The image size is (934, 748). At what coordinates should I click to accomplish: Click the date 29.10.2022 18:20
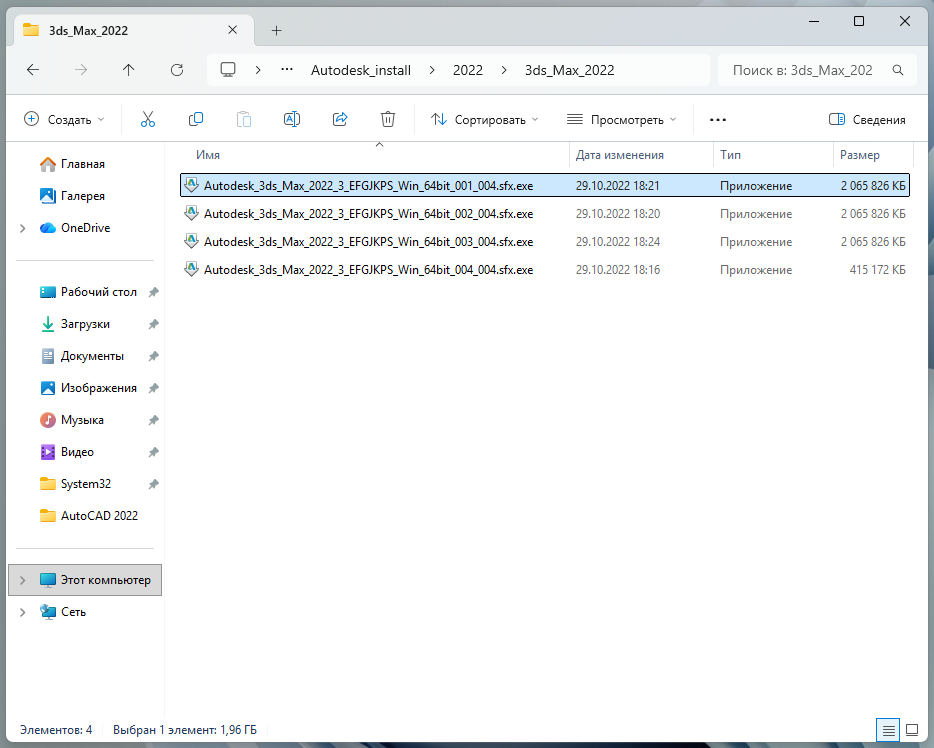[618, 214]
